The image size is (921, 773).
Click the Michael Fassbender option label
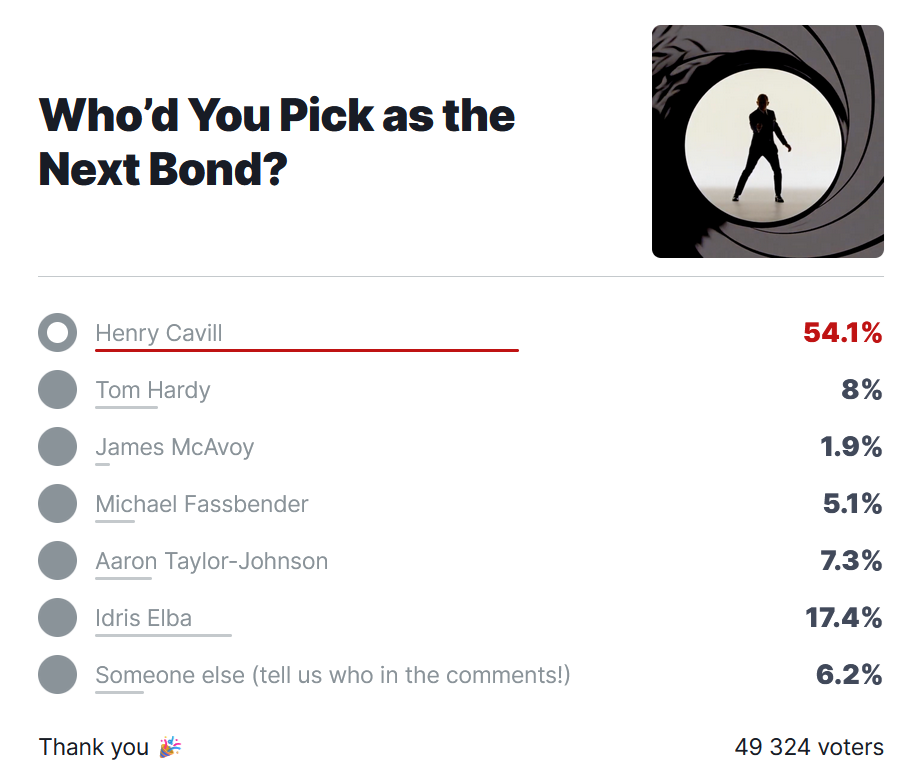[x=201, y=504]
